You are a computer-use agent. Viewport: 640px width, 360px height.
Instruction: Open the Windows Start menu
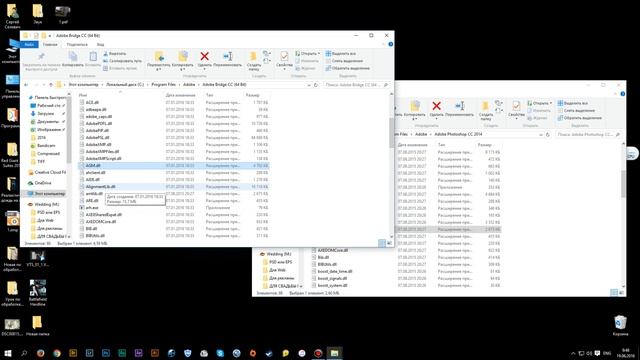pyautogui.click(x=8, y=353)
